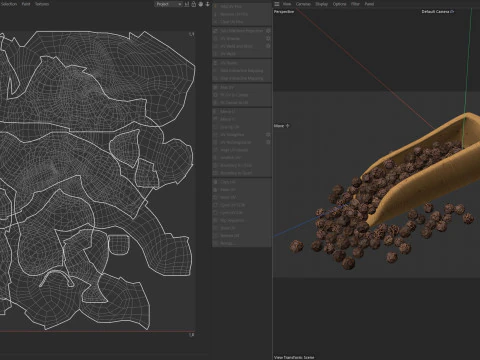Click the UV Rectangularize command icon
Image resolution: width=480 pixels, height=360 pixels.
tap(215, 142)
